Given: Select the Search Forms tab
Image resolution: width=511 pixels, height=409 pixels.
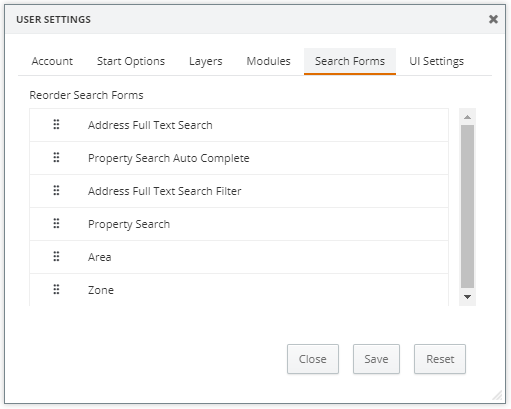Looking at the screenshot, I should [x=350, y=61].
